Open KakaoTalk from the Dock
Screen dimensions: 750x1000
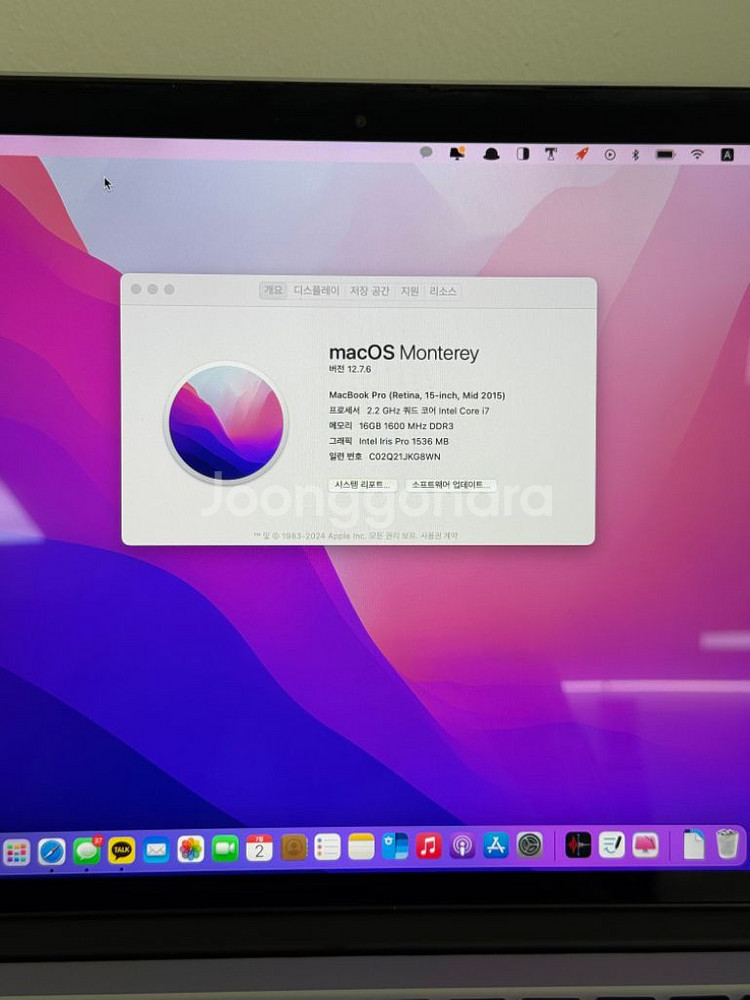point(121,851)
